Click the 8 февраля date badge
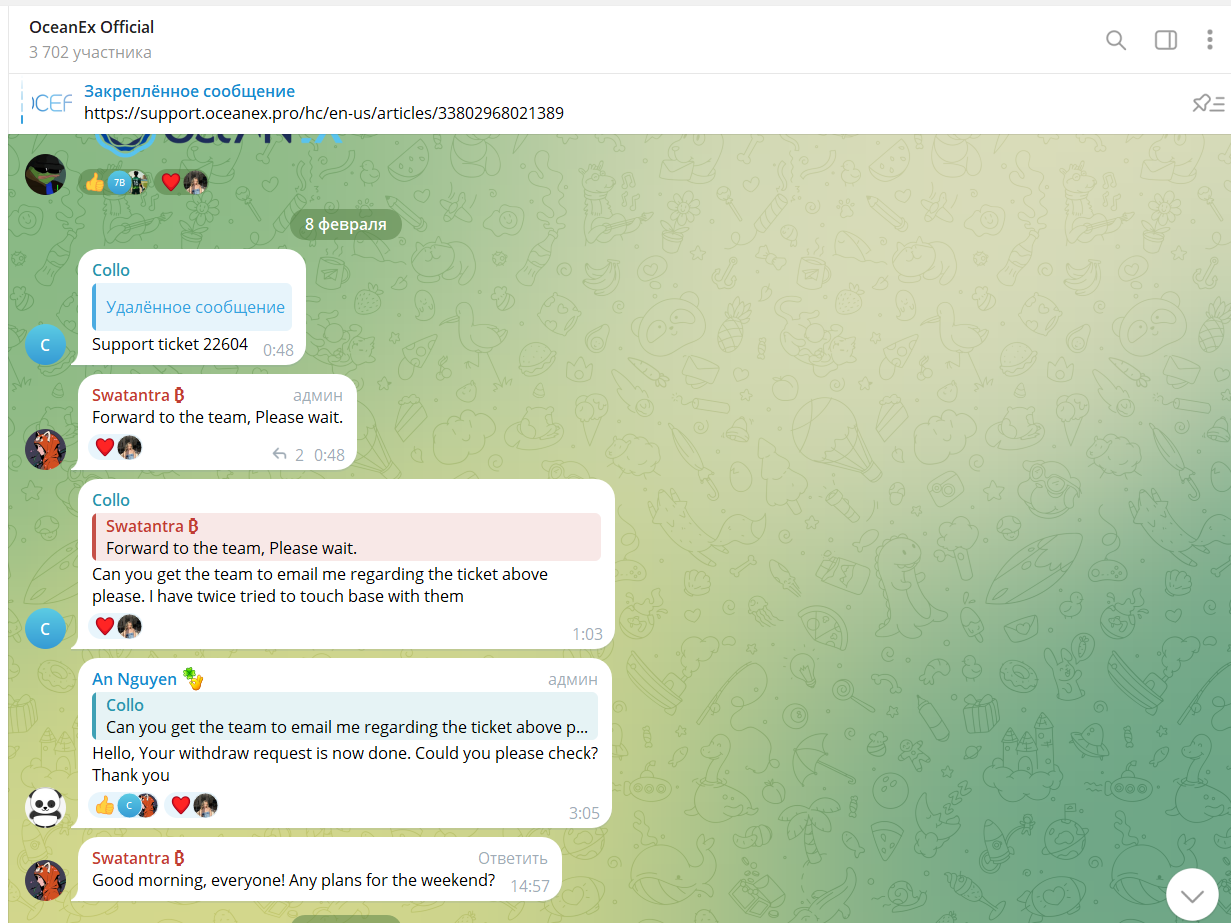Image resolution: width=1231 pixels, height=923 pixels. [x=346, y=224]
